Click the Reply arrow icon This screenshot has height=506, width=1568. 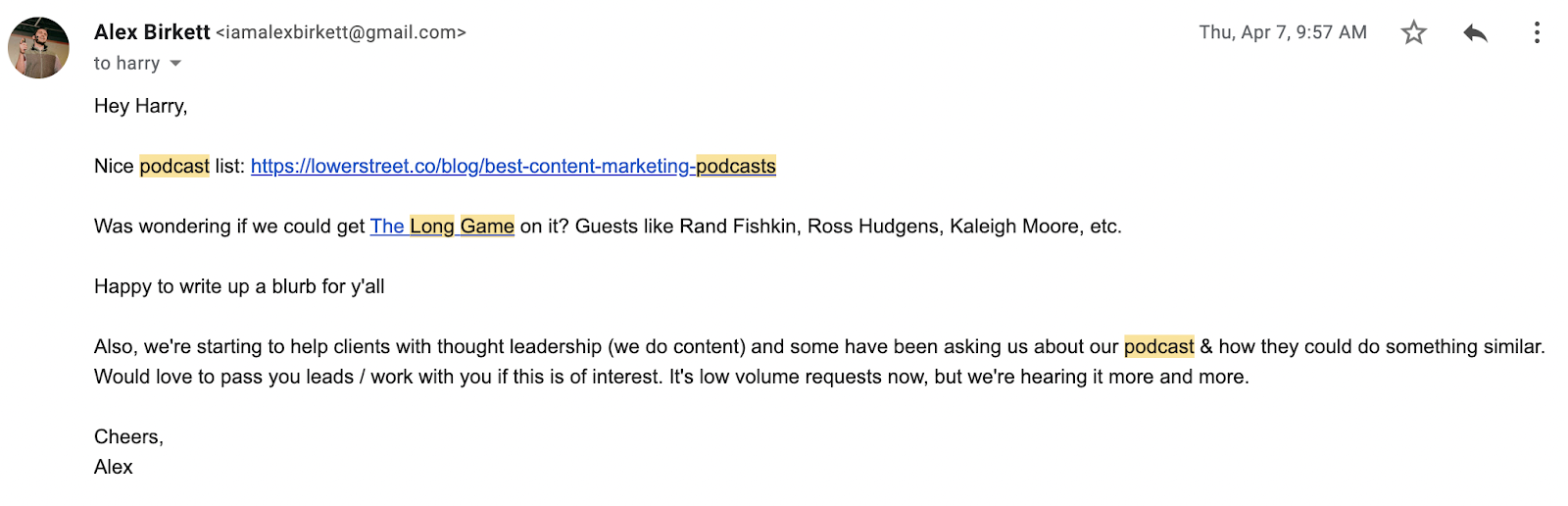[x=1475, y=33]
